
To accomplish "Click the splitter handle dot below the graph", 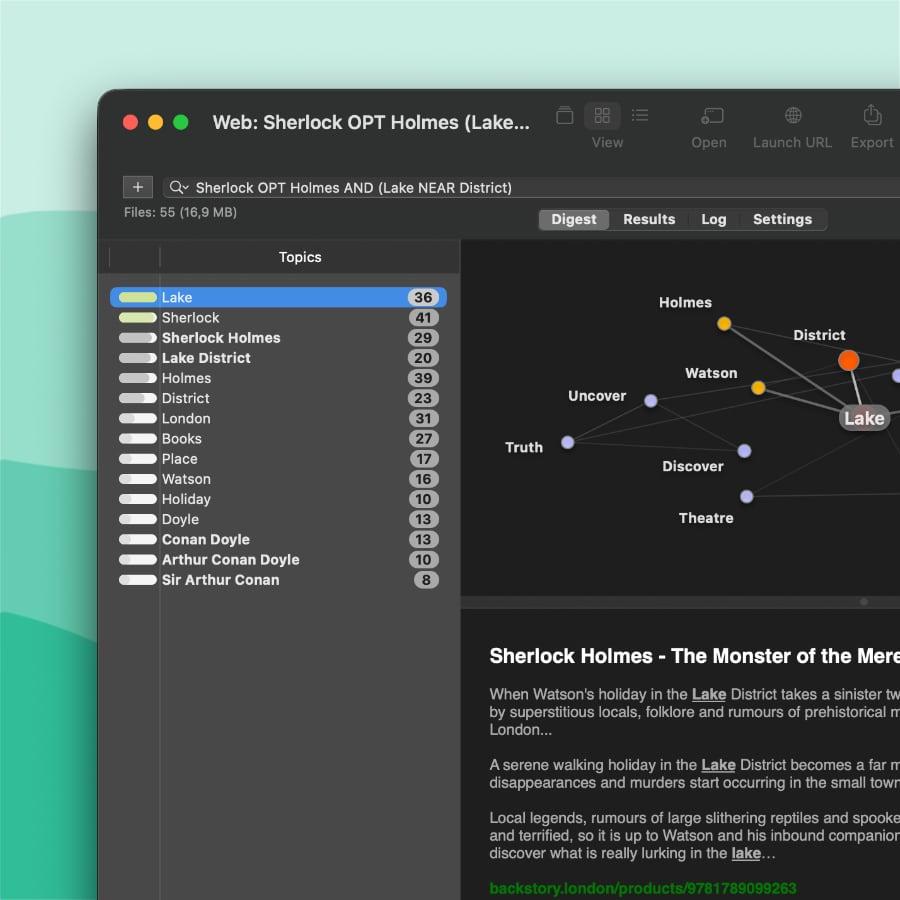I will click(x=863, y=602).
